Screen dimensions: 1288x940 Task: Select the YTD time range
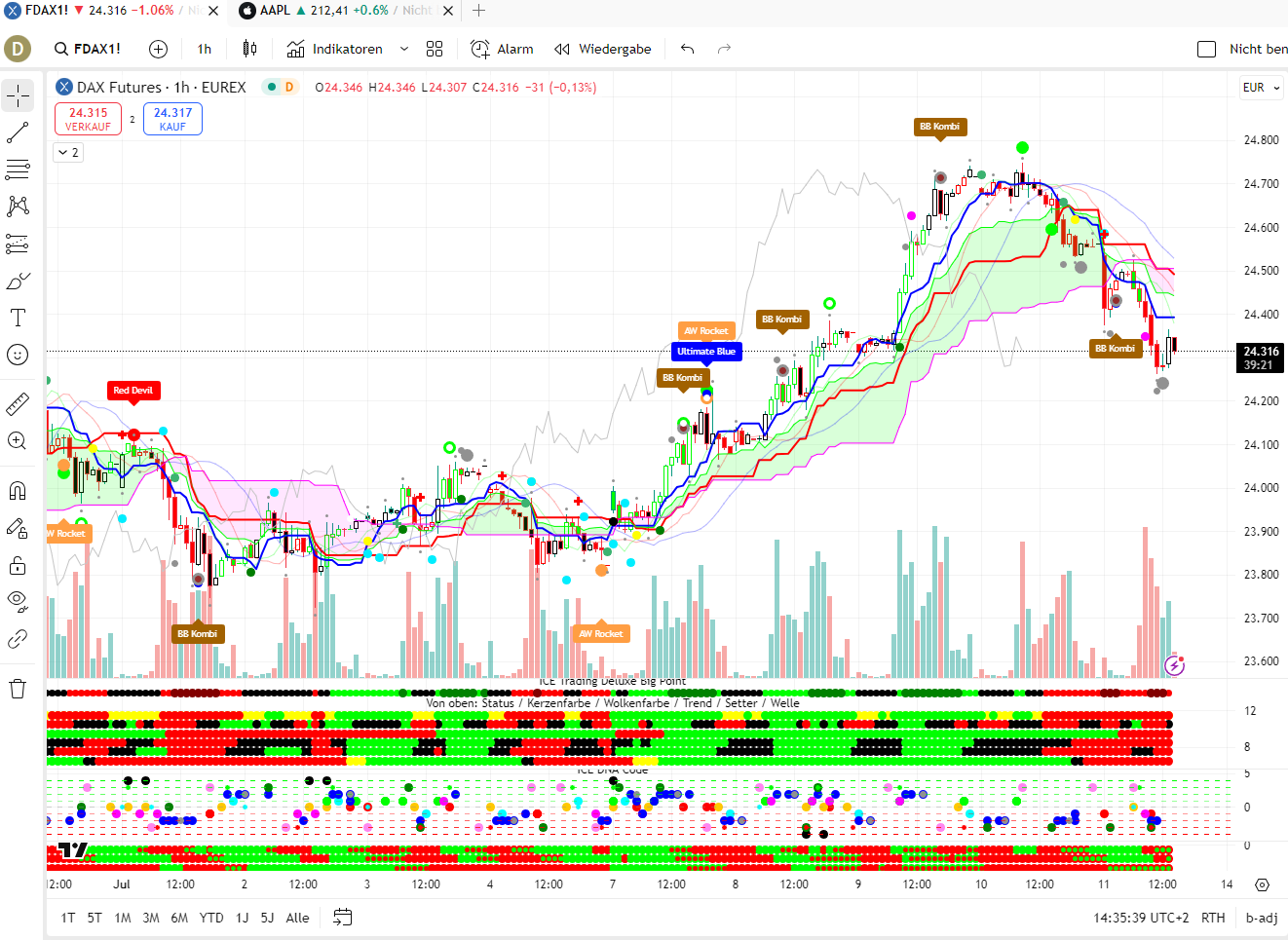click(x=211, y=918)
